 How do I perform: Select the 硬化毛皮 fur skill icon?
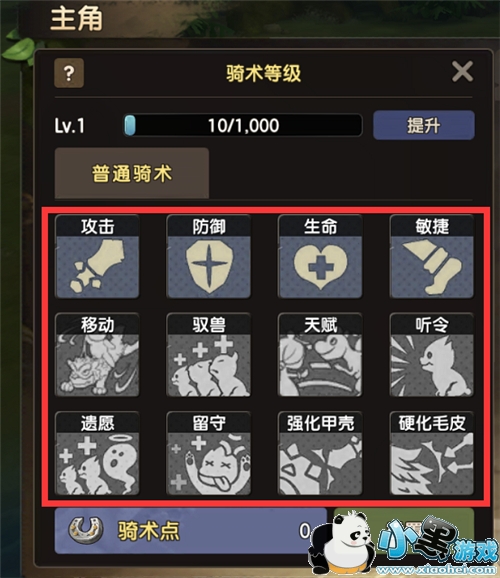tap(432, 453)
